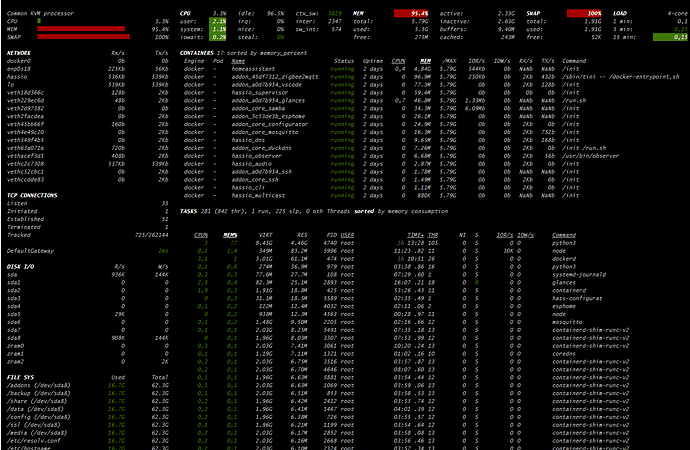Click the CONTAINERS section header
690x450 pixels.
[x=196, y=53]
